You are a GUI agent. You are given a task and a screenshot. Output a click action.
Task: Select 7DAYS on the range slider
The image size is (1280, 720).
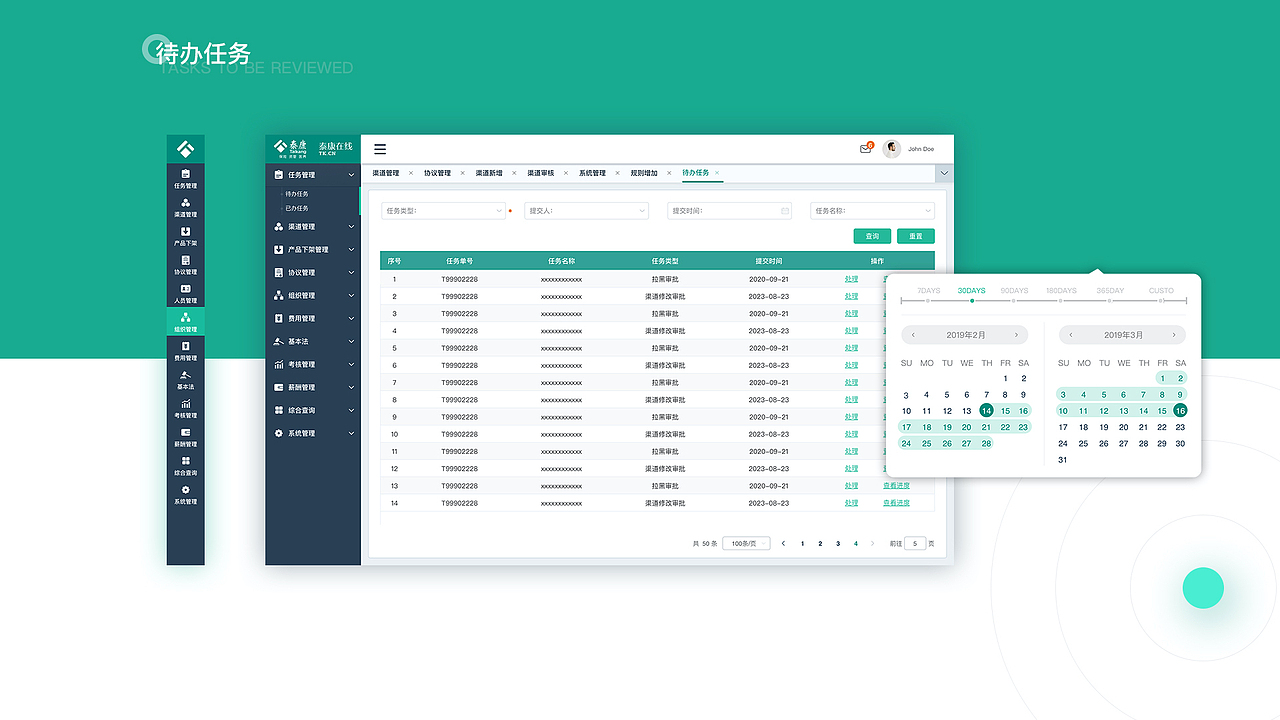pos(928,291)
